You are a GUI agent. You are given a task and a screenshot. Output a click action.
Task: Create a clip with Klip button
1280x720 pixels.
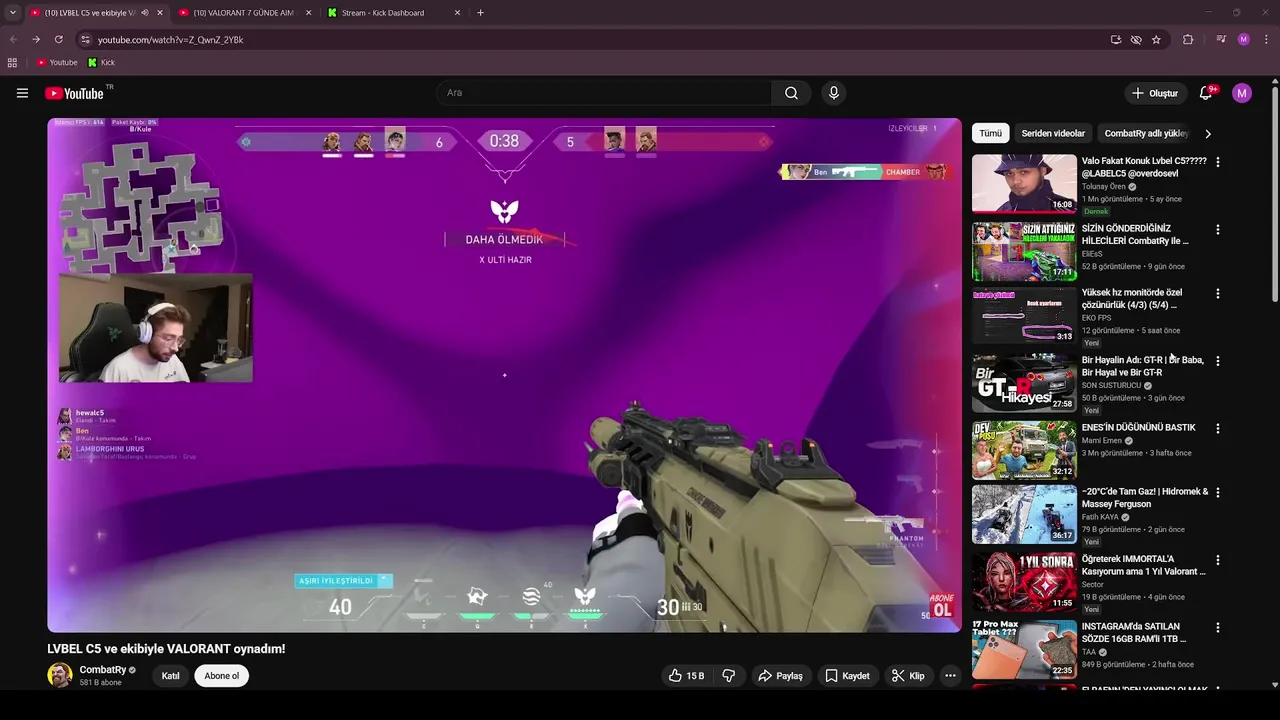(908, 676)
